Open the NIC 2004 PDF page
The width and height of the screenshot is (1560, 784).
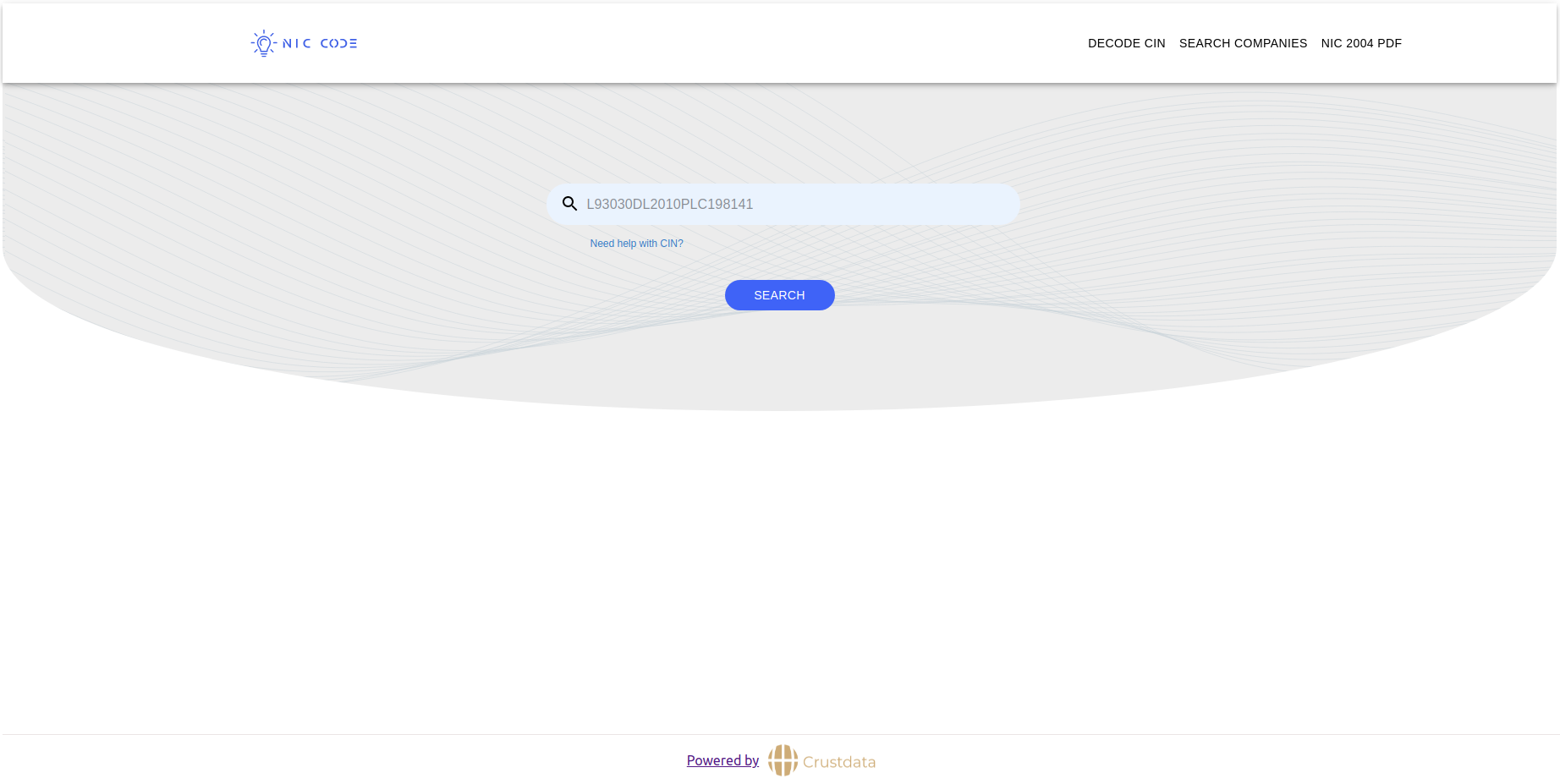pyautogui.click(x=1360, y=43)
